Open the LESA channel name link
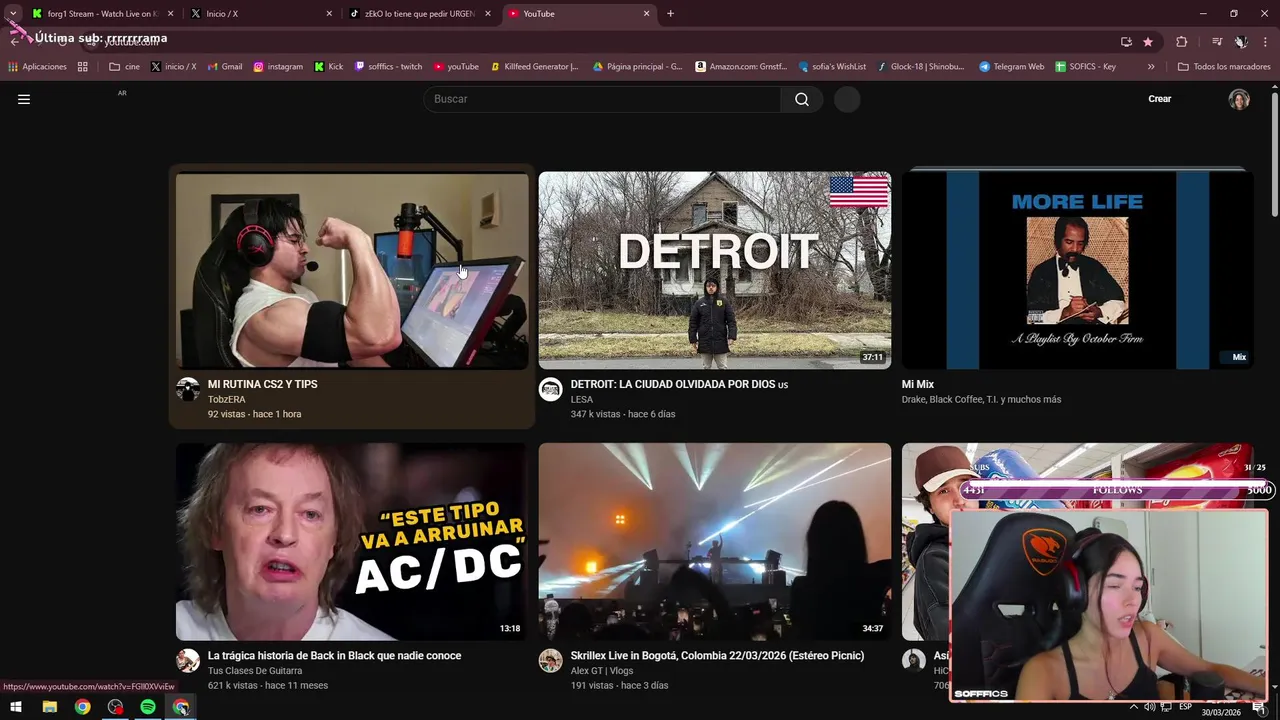The height and width of the screenshot is (720, 1280). pyautogui.click(x=581, y=399)
